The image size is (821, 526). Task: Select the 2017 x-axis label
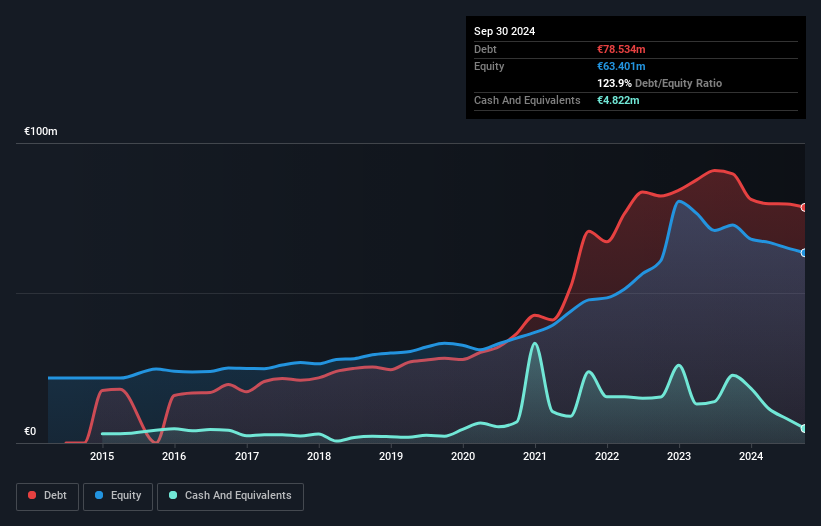click(247, 456)
